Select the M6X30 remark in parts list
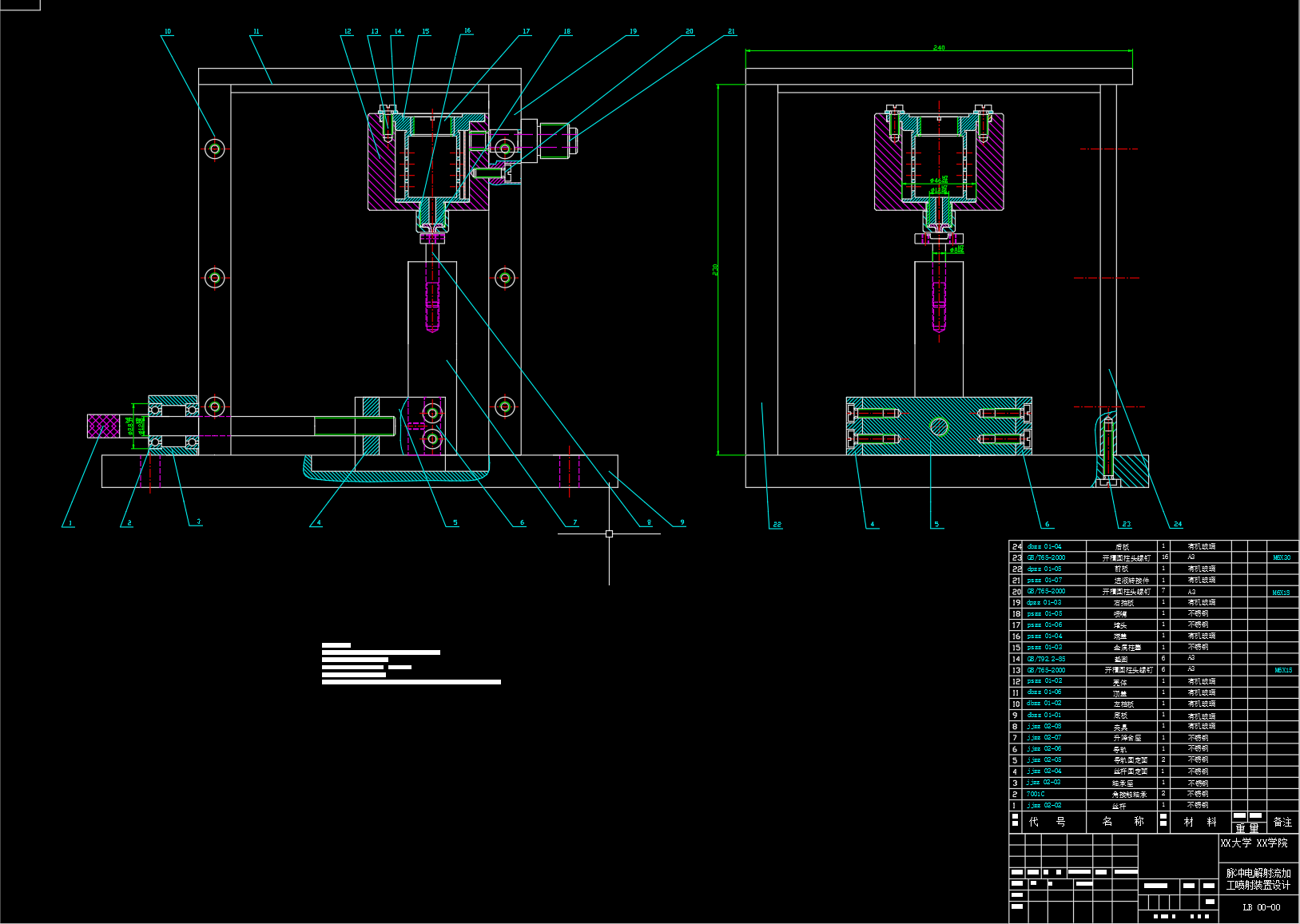 coord(1282,558)
